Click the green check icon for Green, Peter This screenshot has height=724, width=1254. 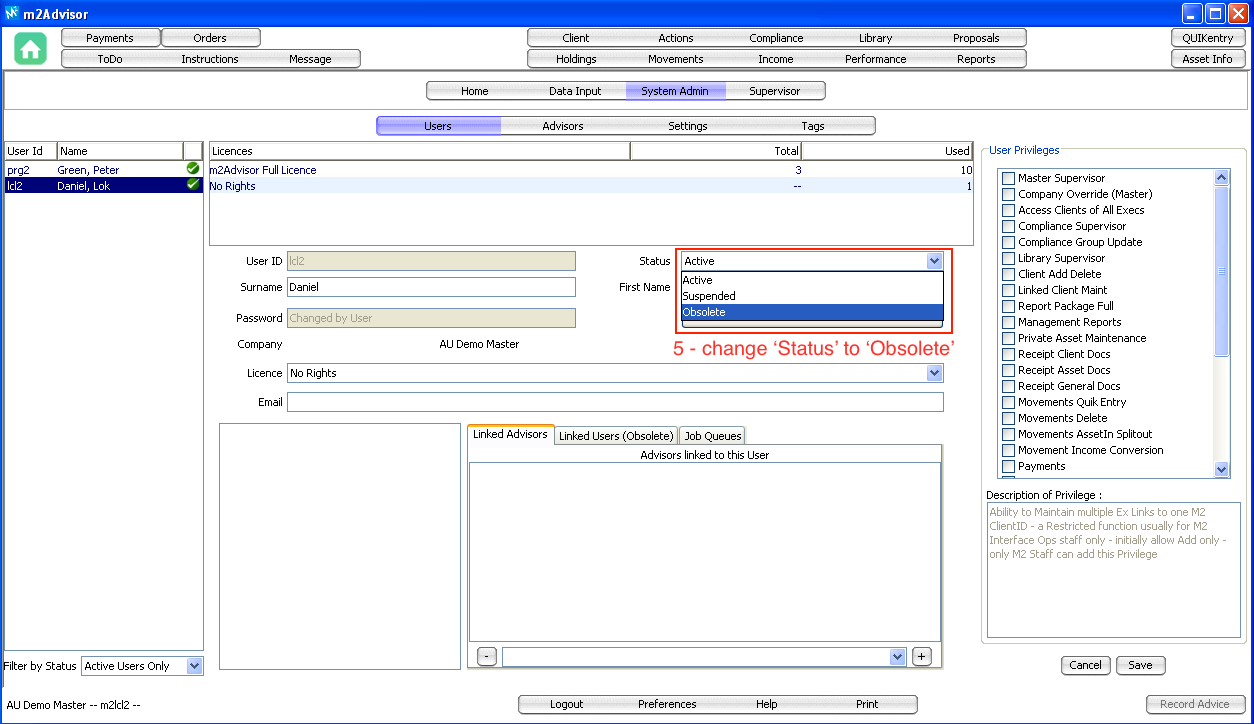click(193, 169)
